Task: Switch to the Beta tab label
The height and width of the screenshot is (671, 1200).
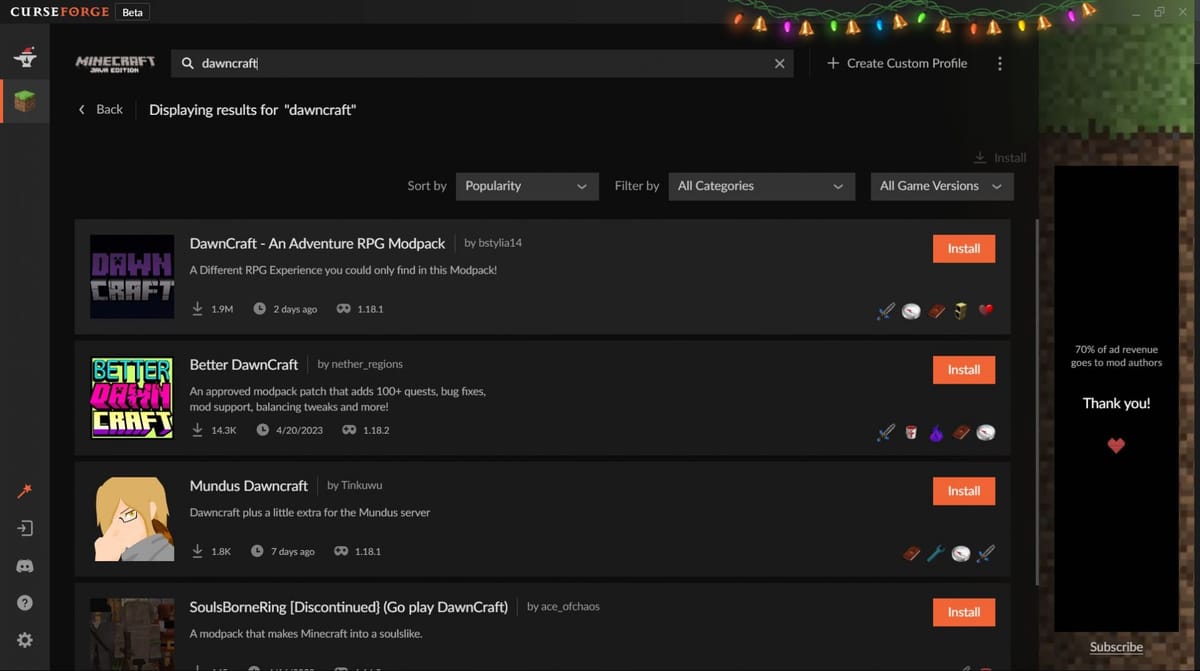Action: 131,12
